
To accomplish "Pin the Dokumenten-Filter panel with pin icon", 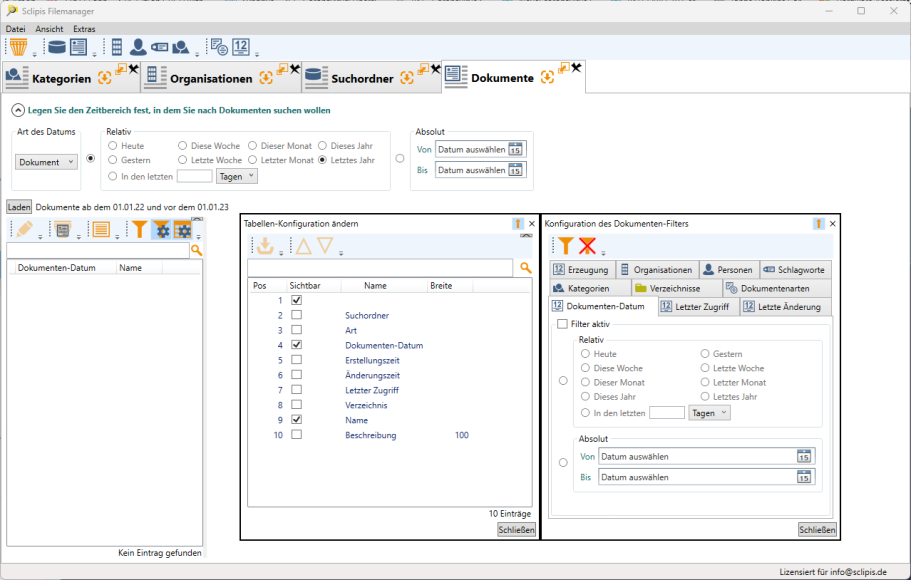I will [819, 224].
